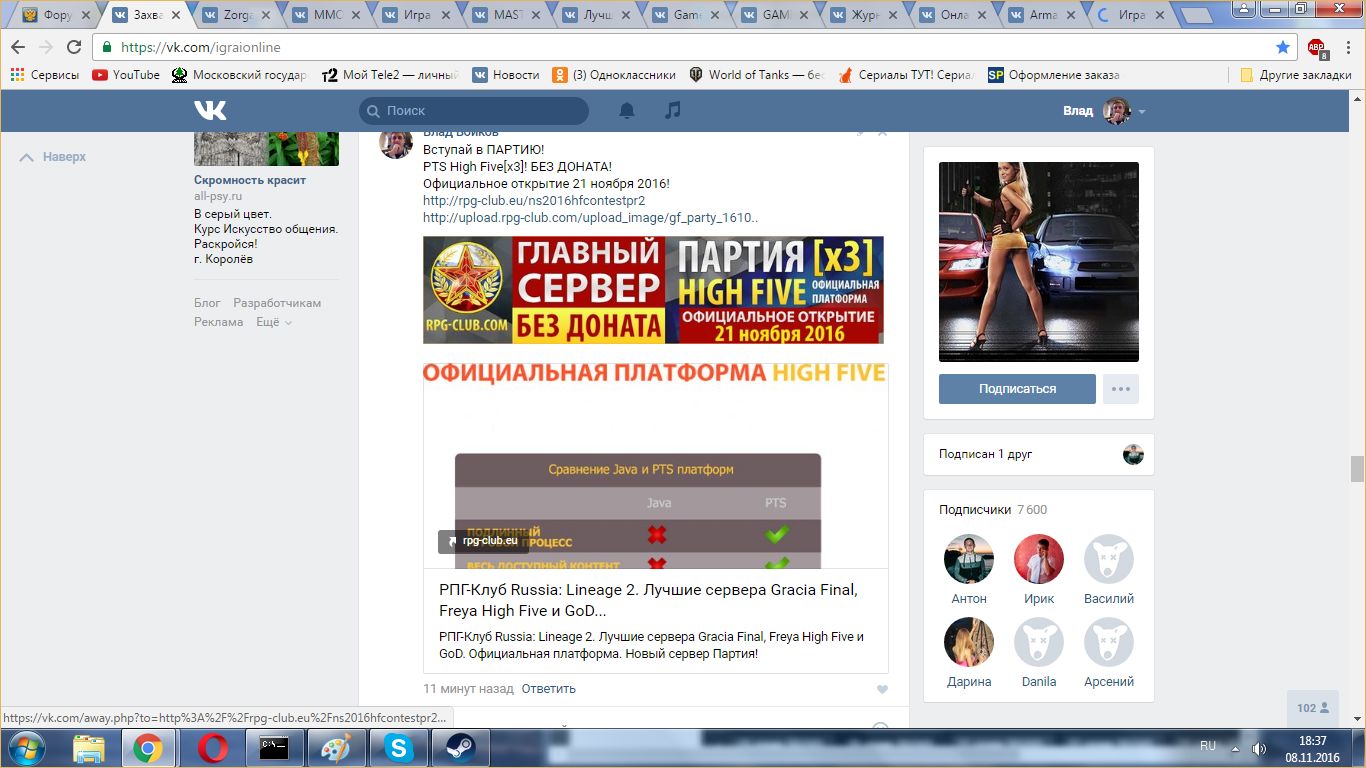Open subscriber Антон avatar
The width and height of the screenshot is (1366, 768).
click(969, 559)
